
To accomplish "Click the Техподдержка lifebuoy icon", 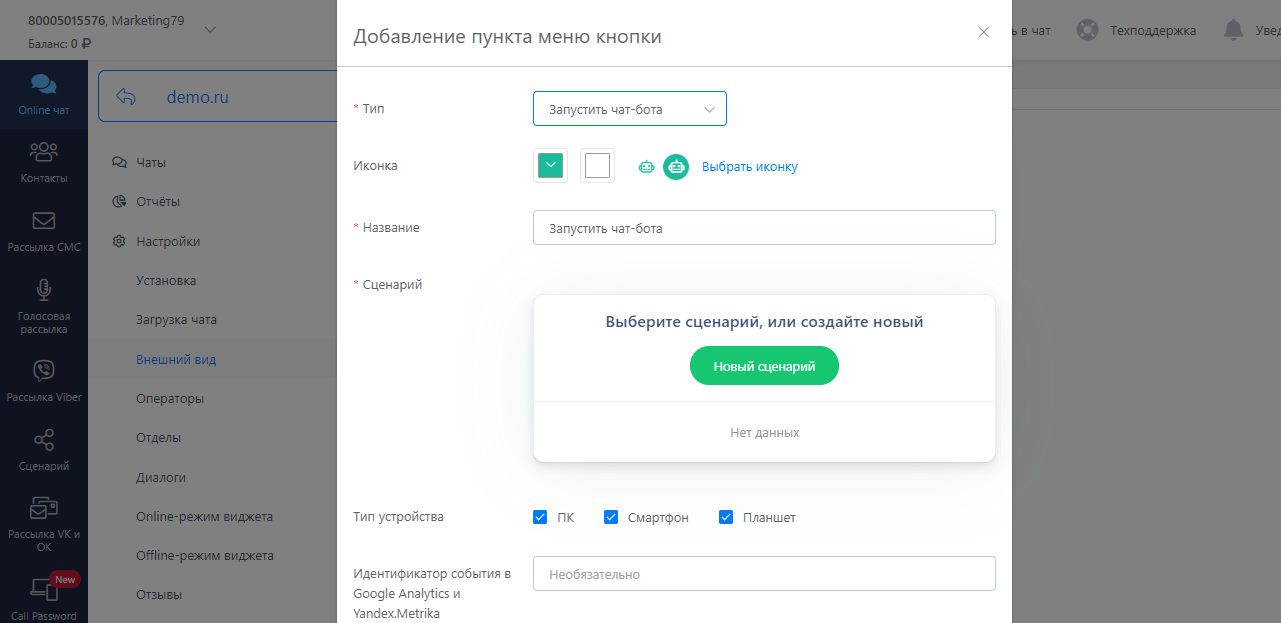I will coord(1087,30).
